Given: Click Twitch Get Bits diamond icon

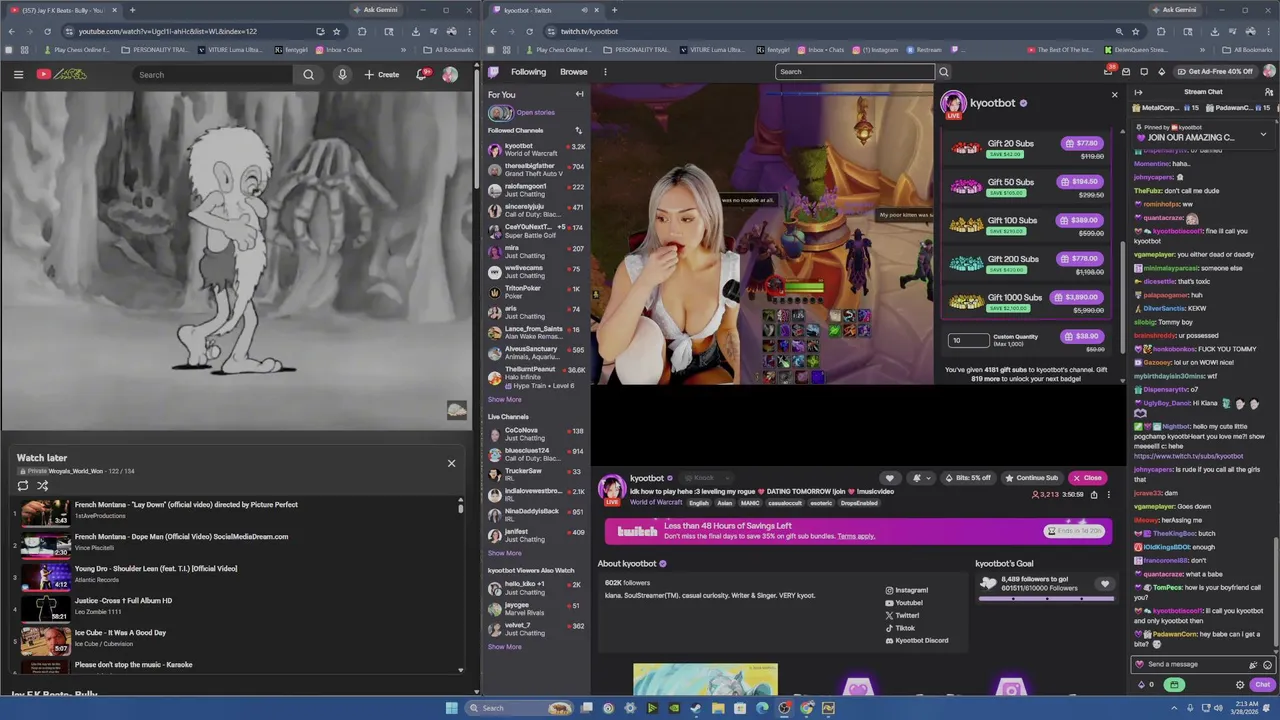Looking at the screenshot, I should point(1161,72).
